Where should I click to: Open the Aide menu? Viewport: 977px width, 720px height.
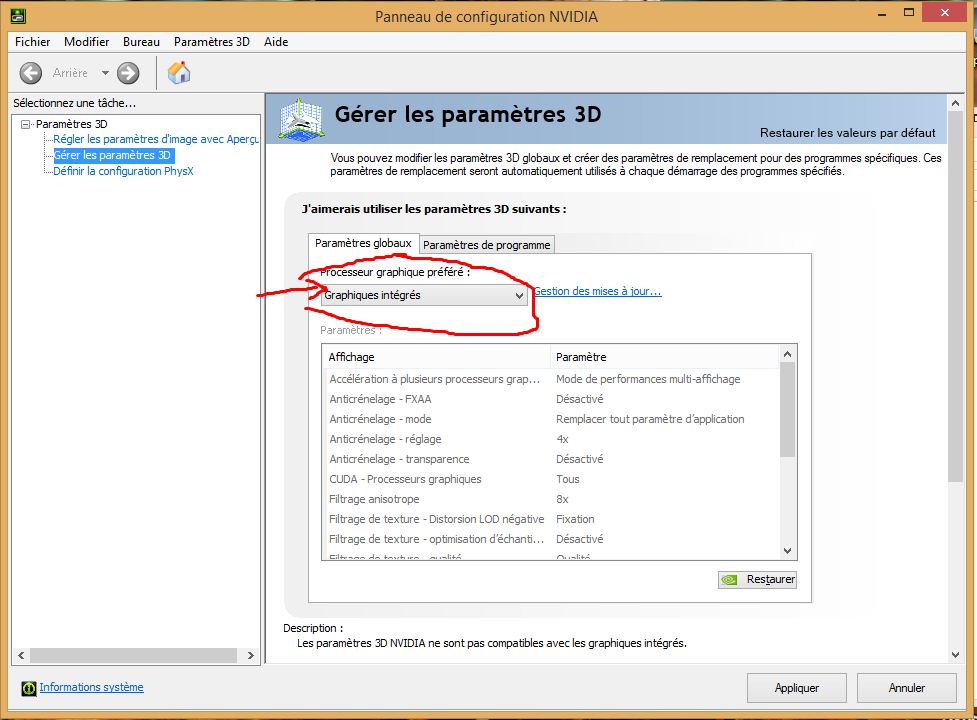[x=276, y=42]
